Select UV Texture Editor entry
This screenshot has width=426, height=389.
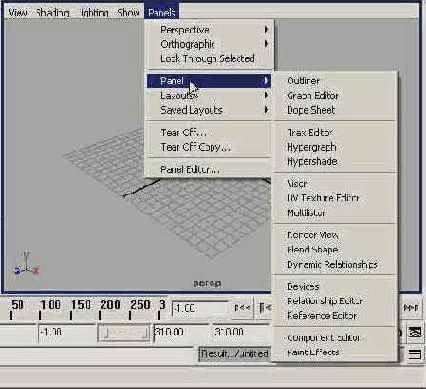[x=323, y=198]
